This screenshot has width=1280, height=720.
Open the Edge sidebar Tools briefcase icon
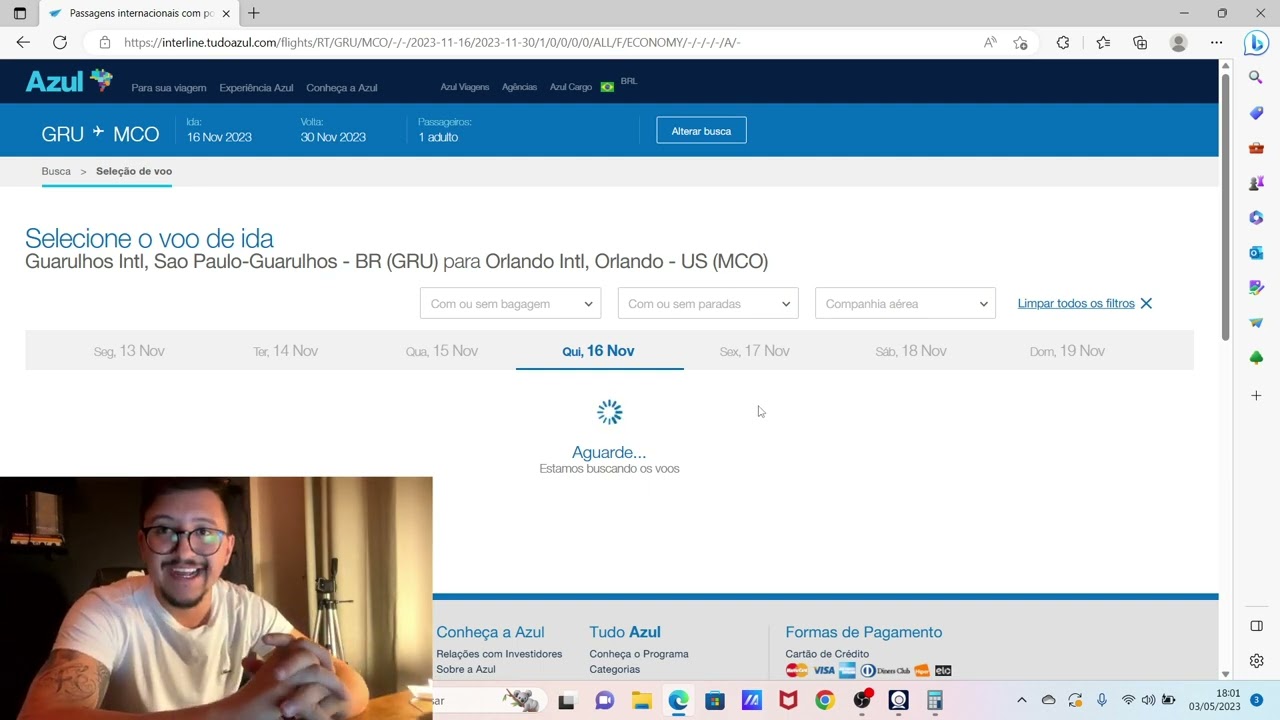point(1256,148)
